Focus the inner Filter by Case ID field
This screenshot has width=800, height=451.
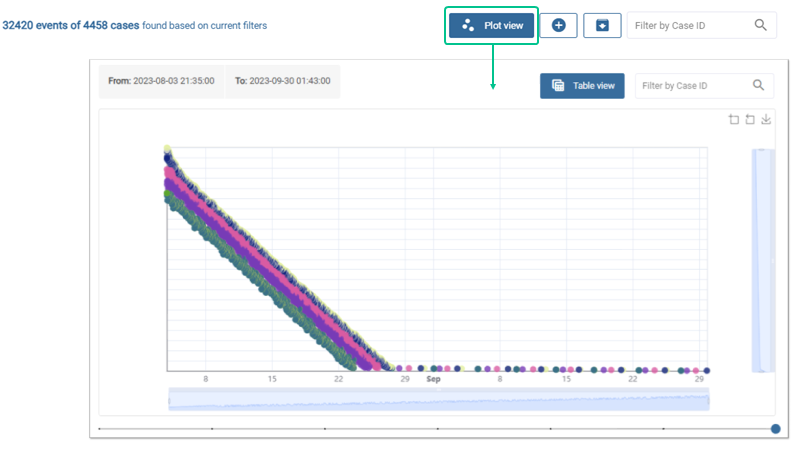tap(692, 86)
